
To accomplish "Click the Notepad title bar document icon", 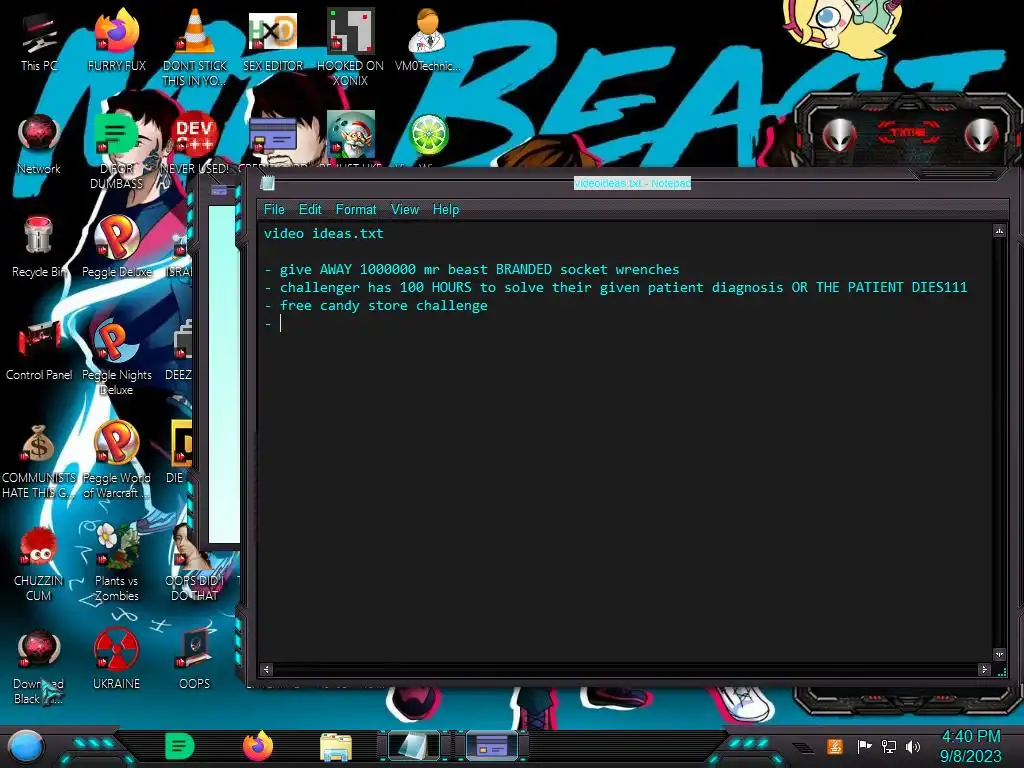I will coord(267,184).
